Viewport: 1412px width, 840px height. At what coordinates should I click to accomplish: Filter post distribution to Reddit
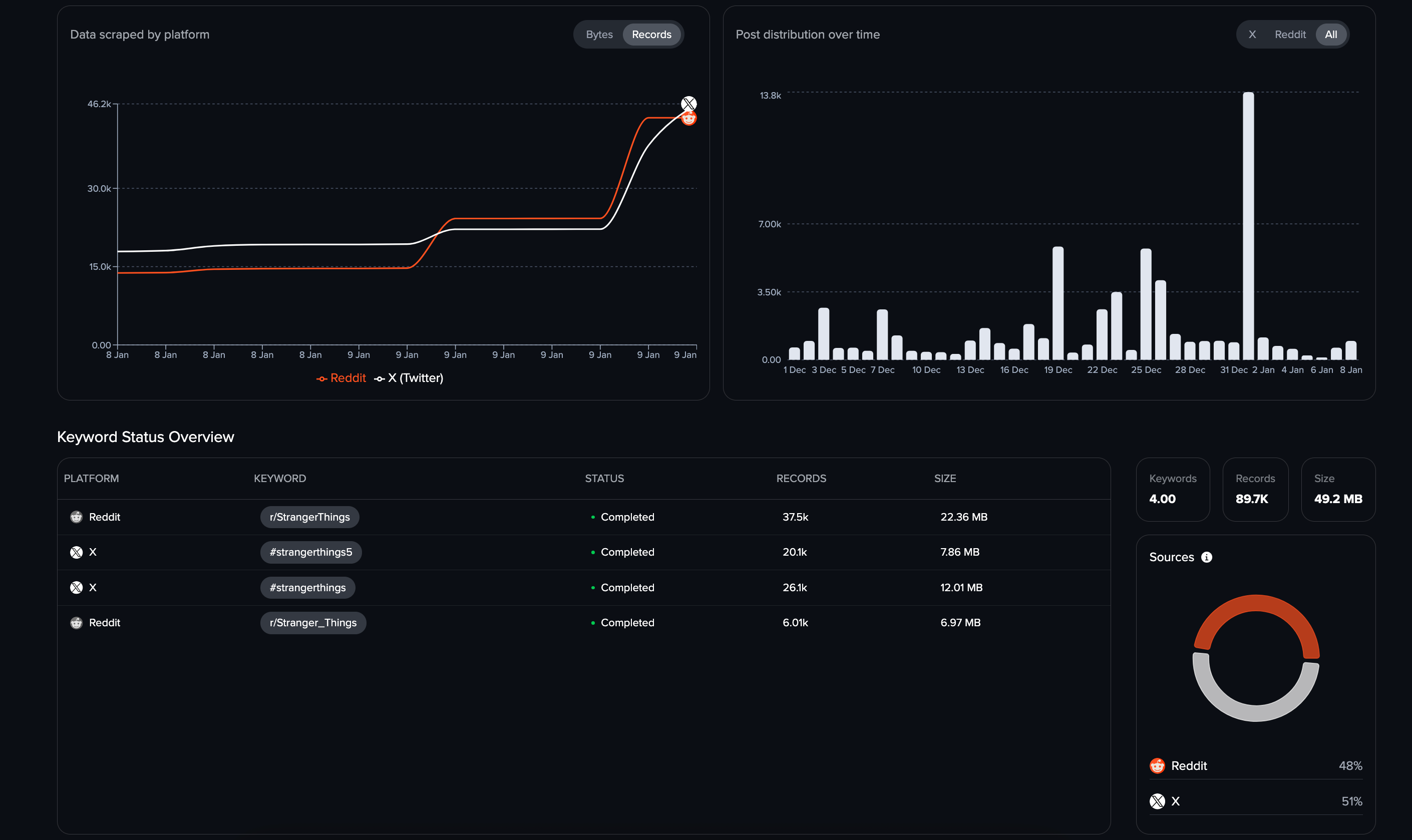click(x=1290, y=35)
